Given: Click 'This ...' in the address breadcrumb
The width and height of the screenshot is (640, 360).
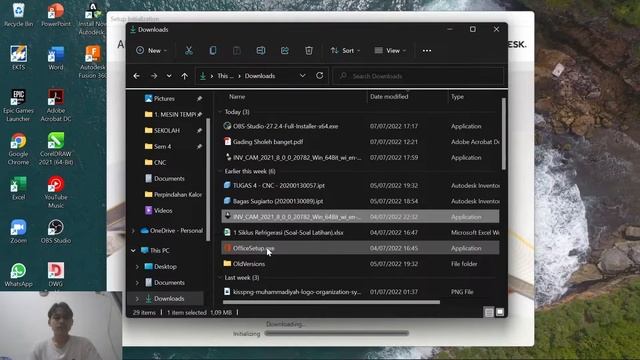Looking at the screenshot, I should (225, 76).
